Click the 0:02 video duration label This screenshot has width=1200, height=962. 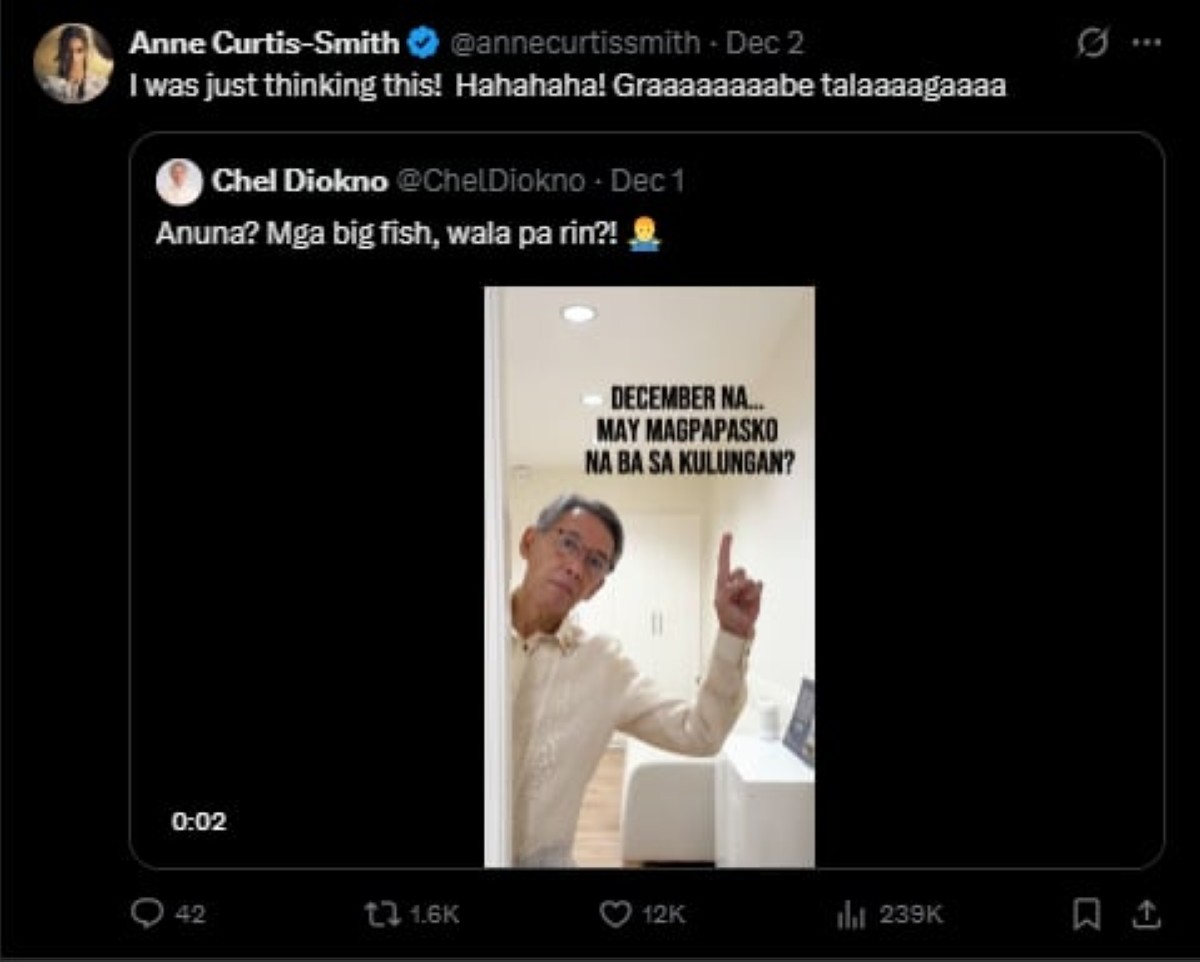tap(199, 822)
